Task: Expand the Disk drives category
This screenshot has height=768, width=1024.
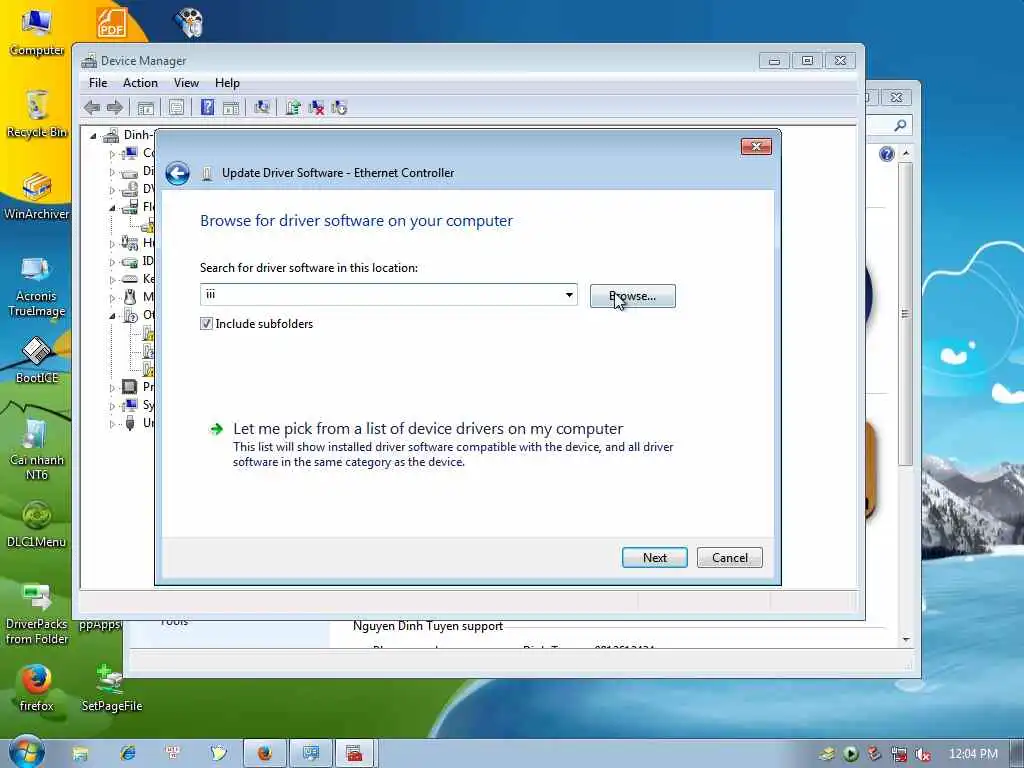Action: coord(112,172)
